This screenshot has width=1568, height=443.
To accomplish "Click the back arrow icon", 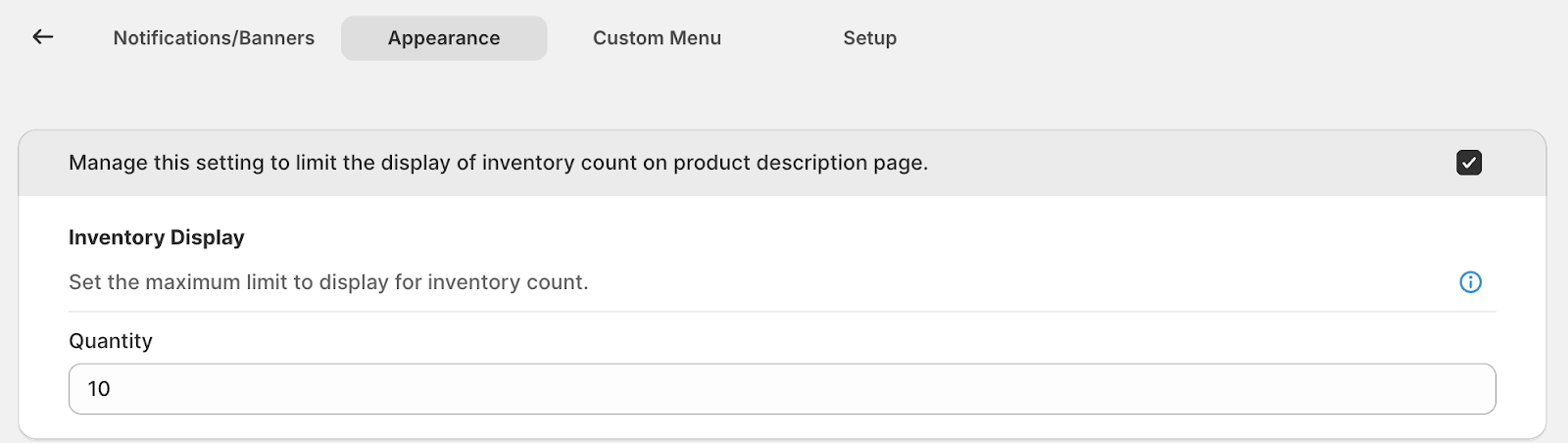I will 42,37.
